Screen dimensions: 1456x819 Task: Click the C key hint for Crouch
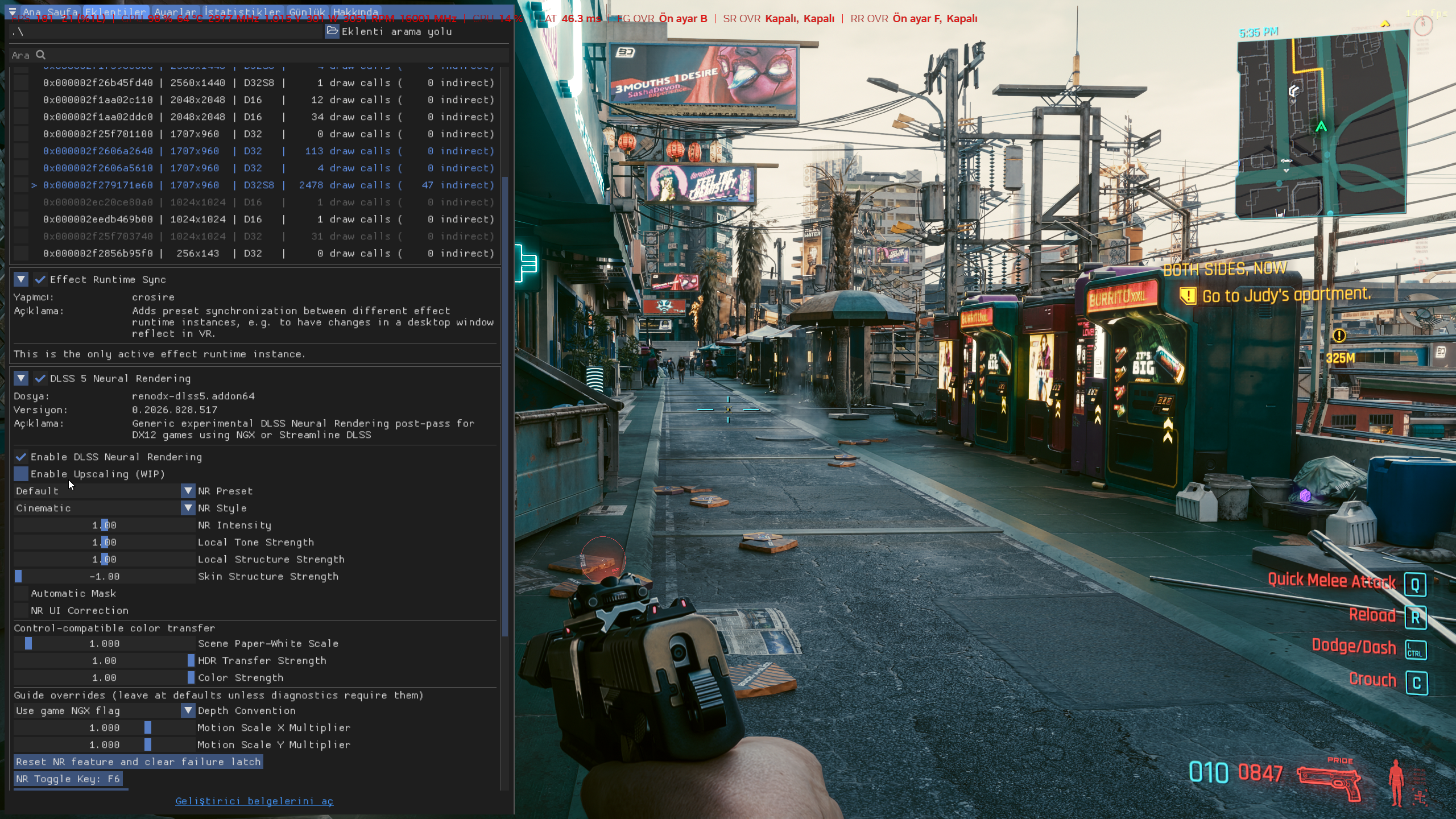1416,683
